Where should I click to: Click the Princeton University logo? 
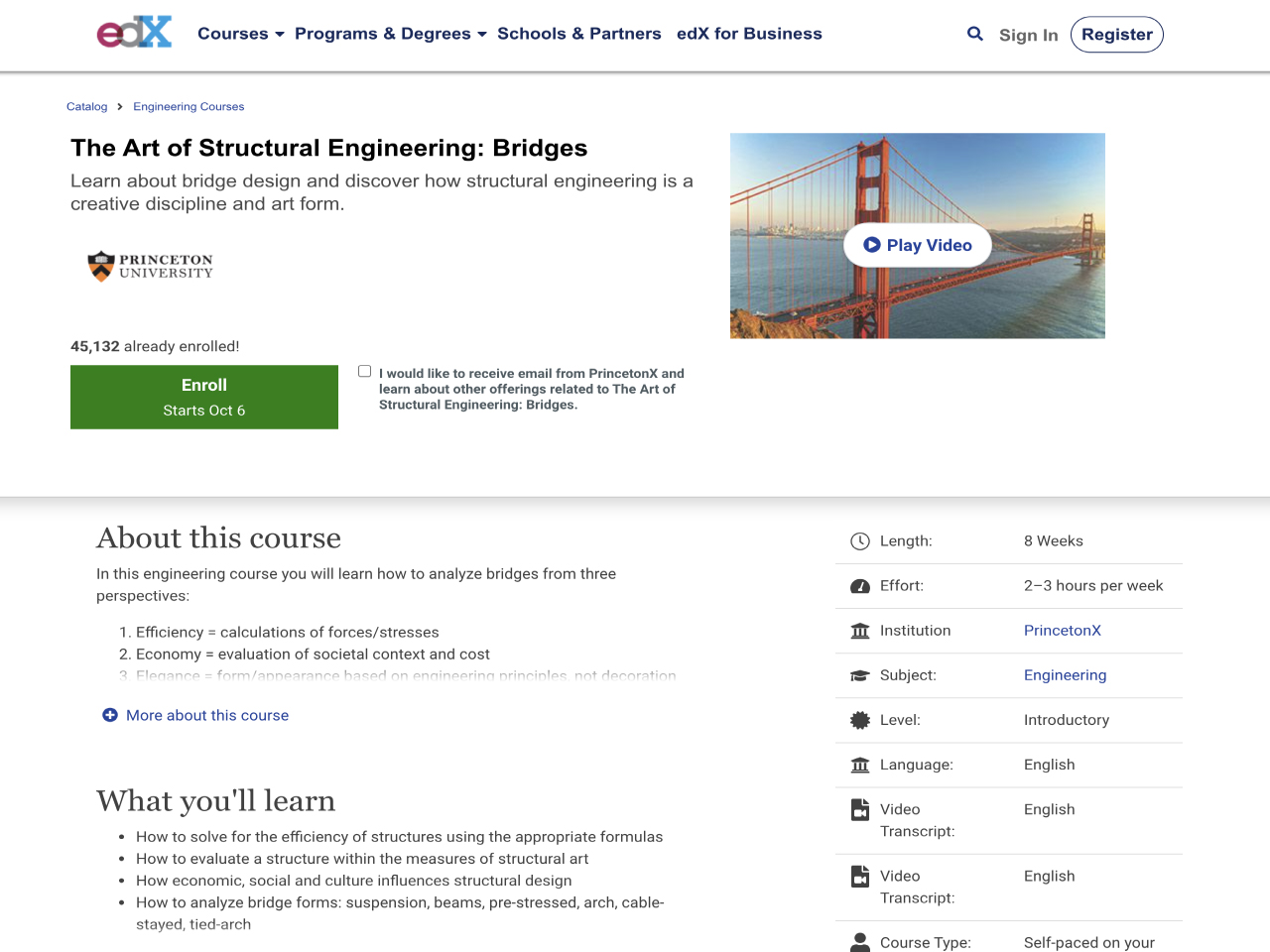click(x=151, y=266)
